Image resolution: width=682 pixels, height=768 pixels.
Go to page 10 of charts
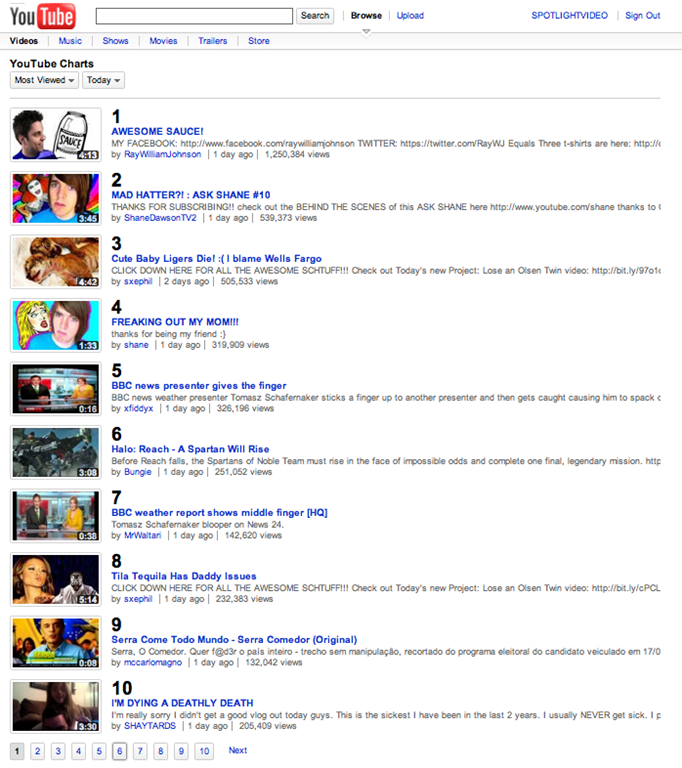[x=204, y=751]
